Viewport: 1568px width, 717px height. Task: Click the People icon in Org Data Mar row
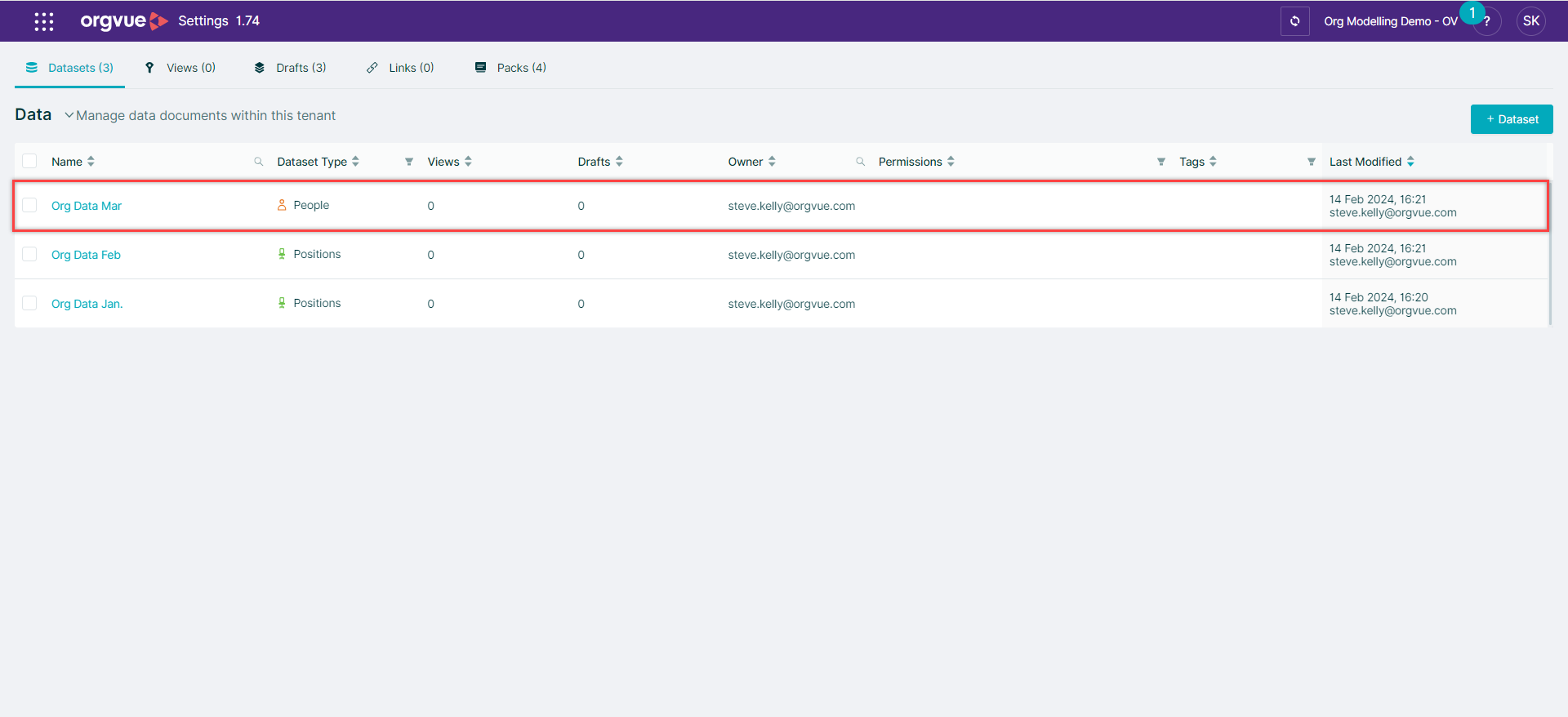(282, 205)
